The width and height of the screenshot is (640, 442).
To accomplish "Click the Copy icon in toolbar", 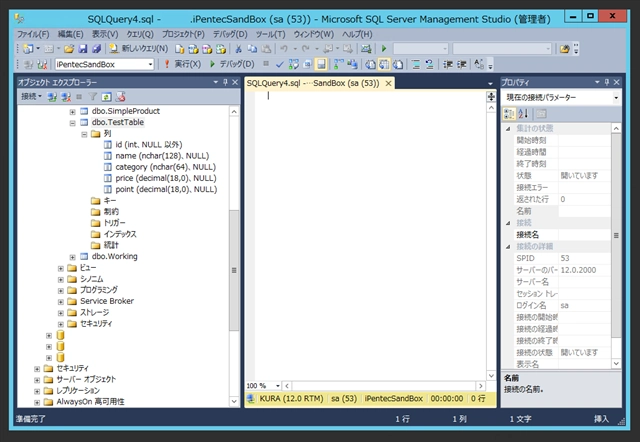I will tap(252, 49).
